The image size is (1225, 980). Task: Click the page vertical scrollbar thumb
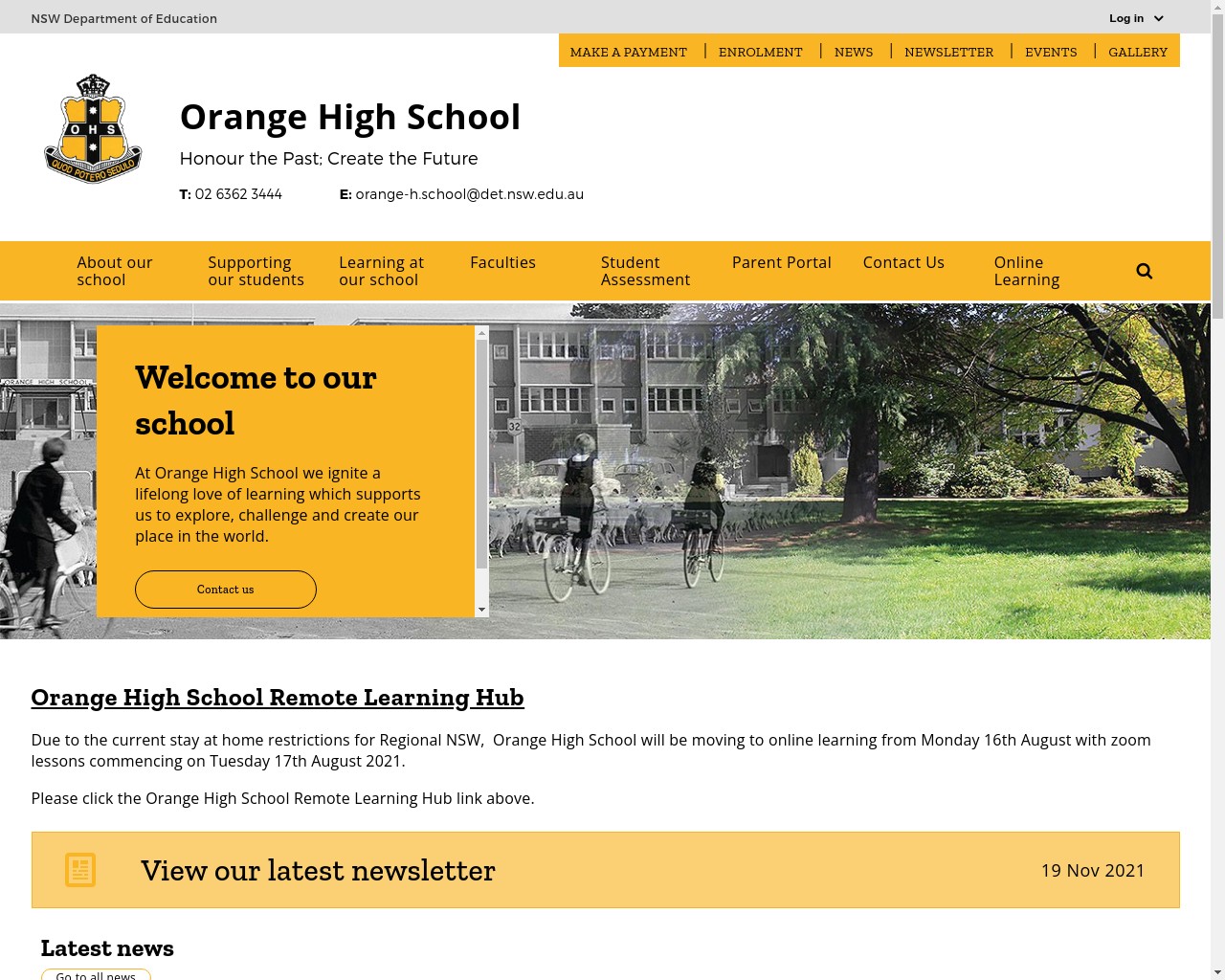(1217, 167)
